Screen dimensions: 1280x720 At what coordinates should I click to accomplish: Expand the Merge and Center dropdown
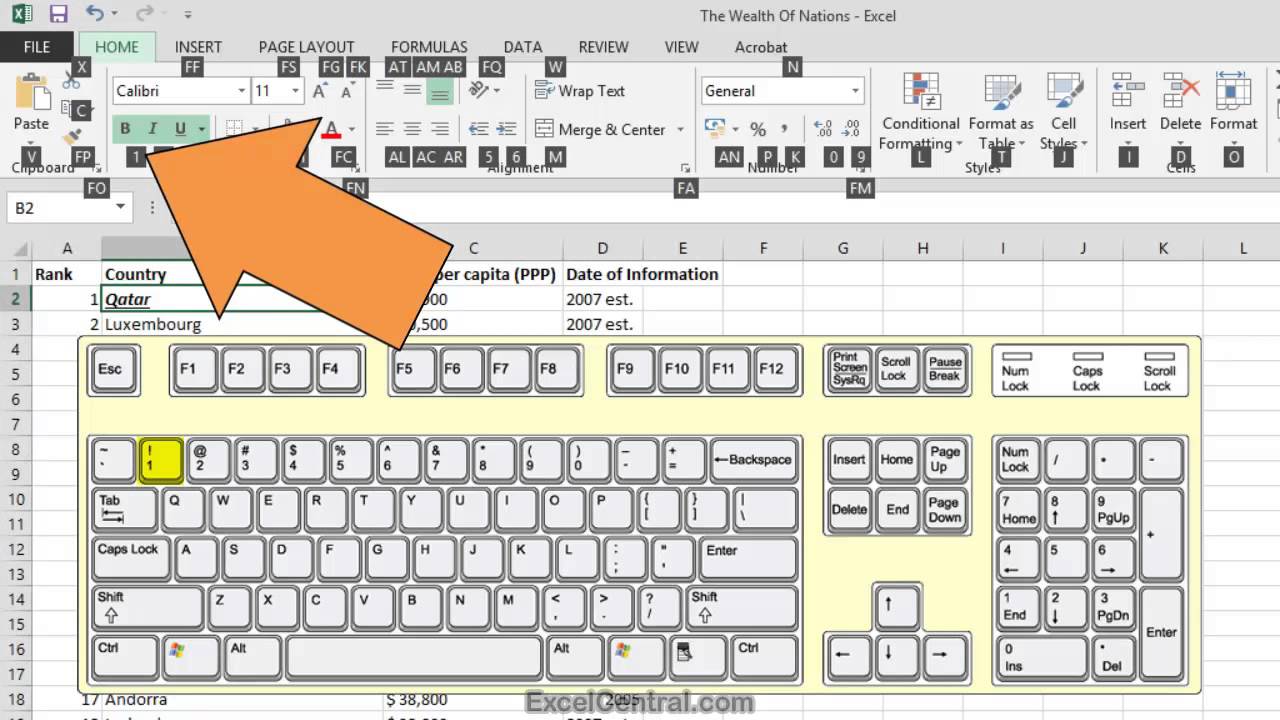[x=681, y=129]
